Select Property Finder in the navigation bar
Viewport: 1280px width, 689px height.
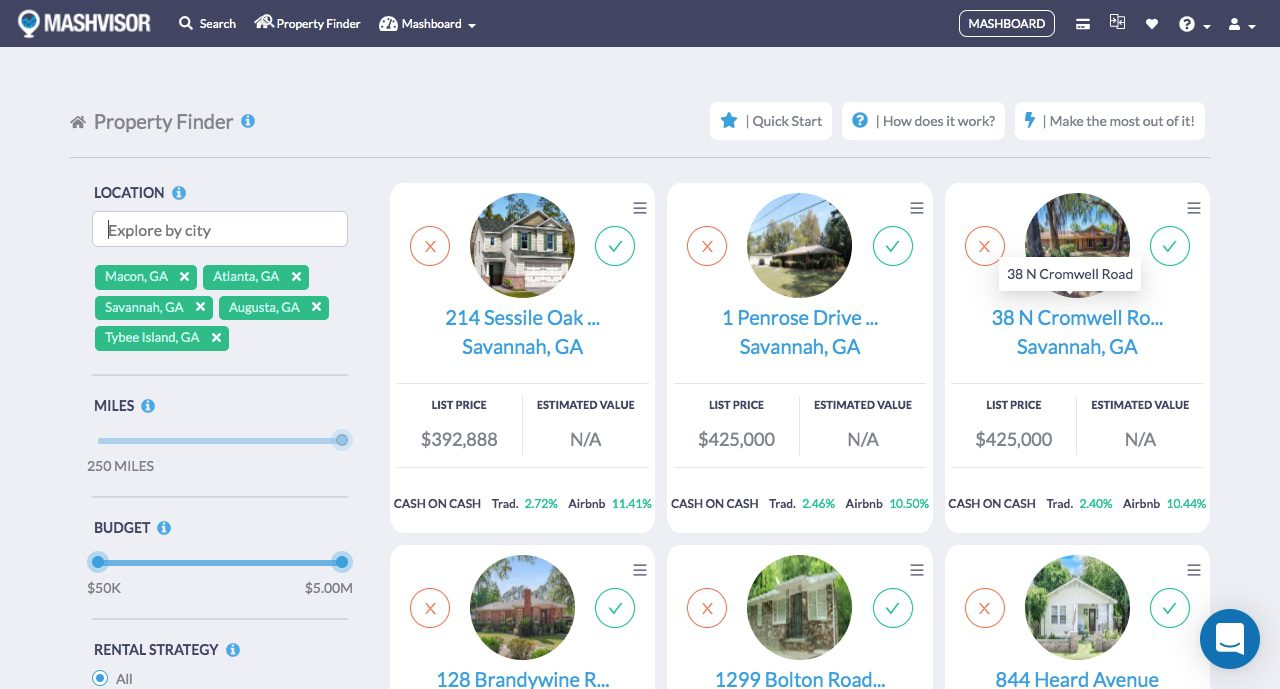307,23
